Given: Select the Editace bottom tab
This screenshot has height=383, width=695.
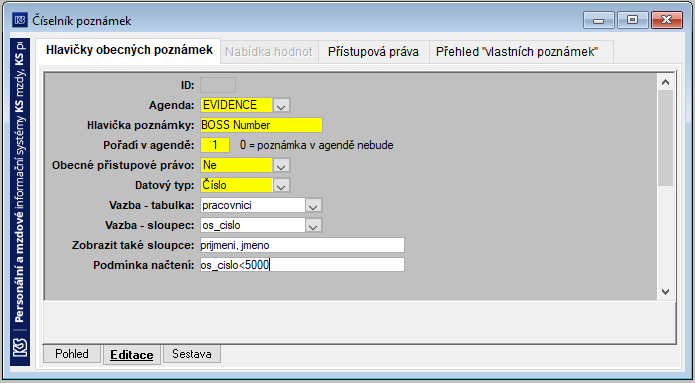Looking at the screenshot, I should point(132,355).
